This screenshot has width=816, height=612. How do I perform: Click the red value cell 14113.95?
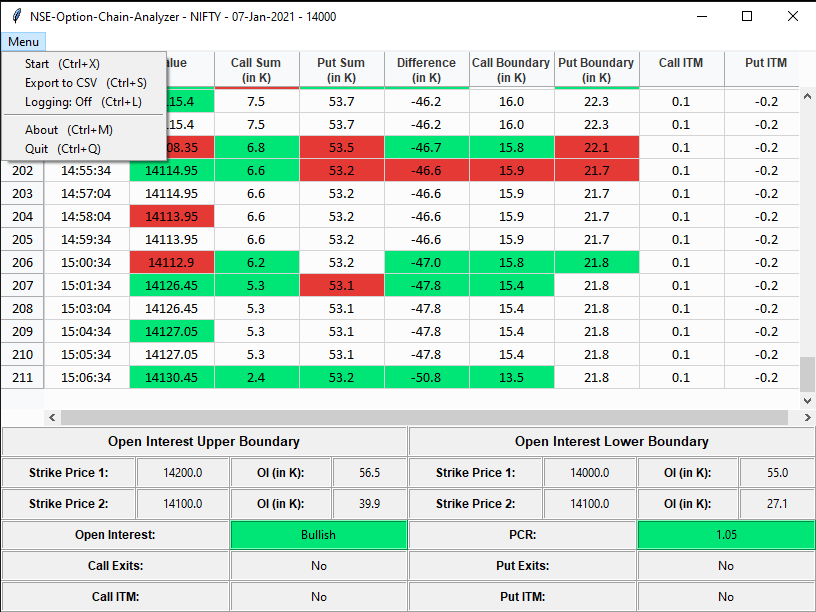(x=172, y=216)
